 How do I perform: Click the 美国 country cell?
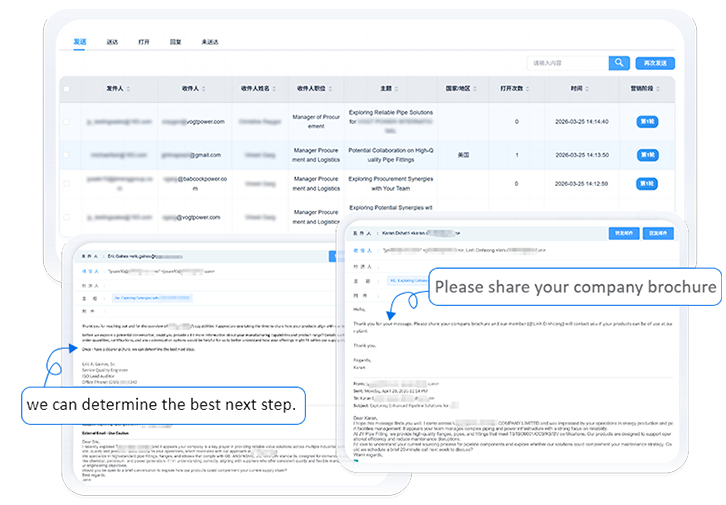463,155
